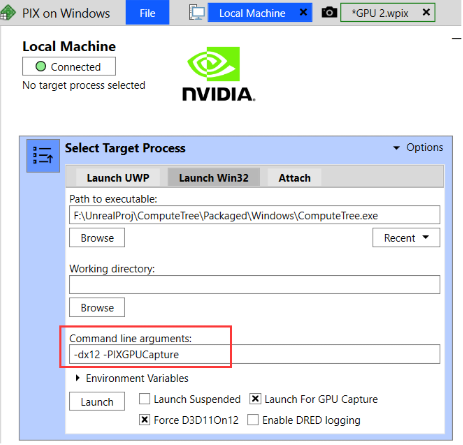Open the Recent executables dropdown

(406, 238)
